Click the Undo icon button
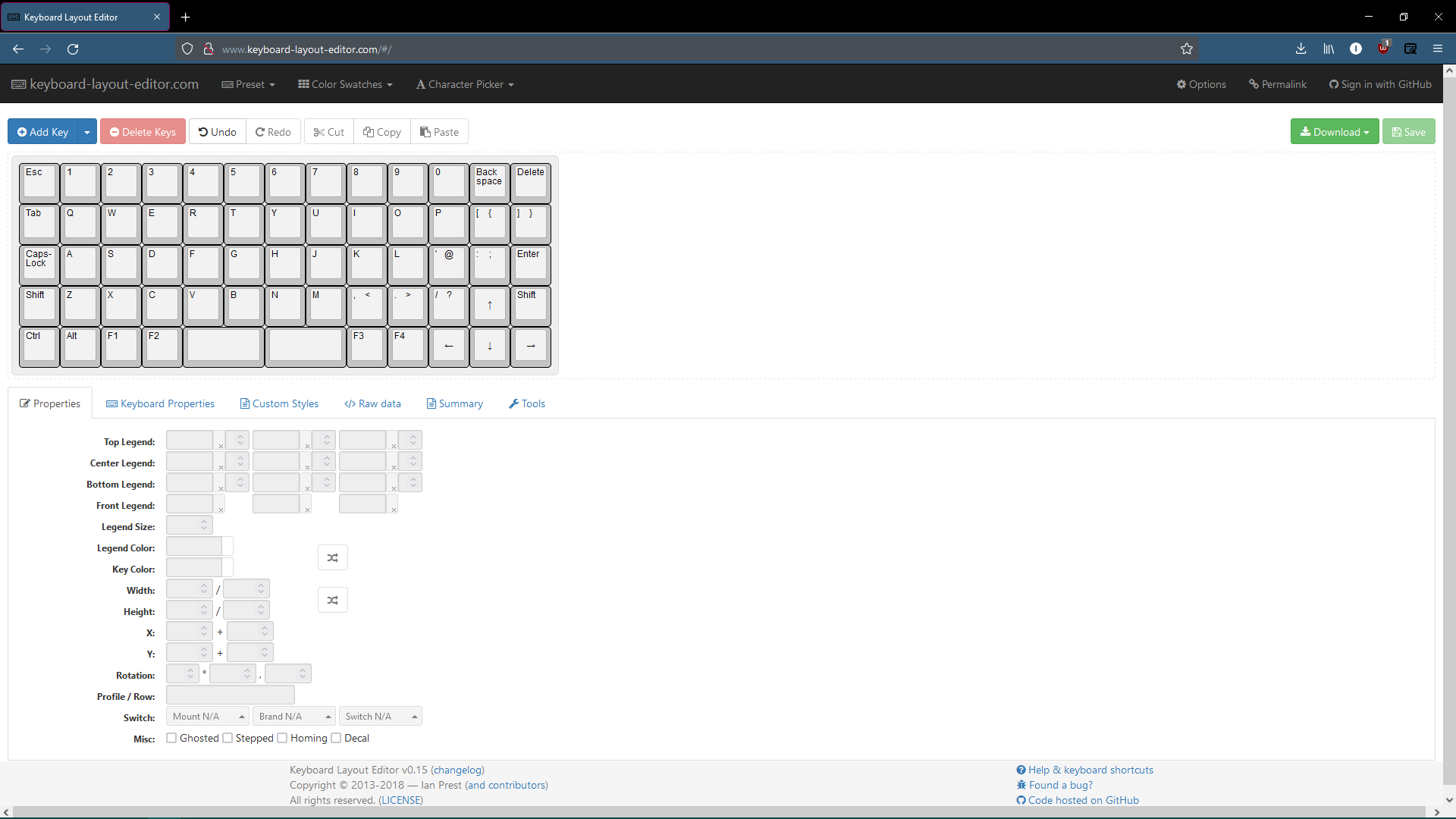This screenshot has width=1456, height=819. coord(218,132)
